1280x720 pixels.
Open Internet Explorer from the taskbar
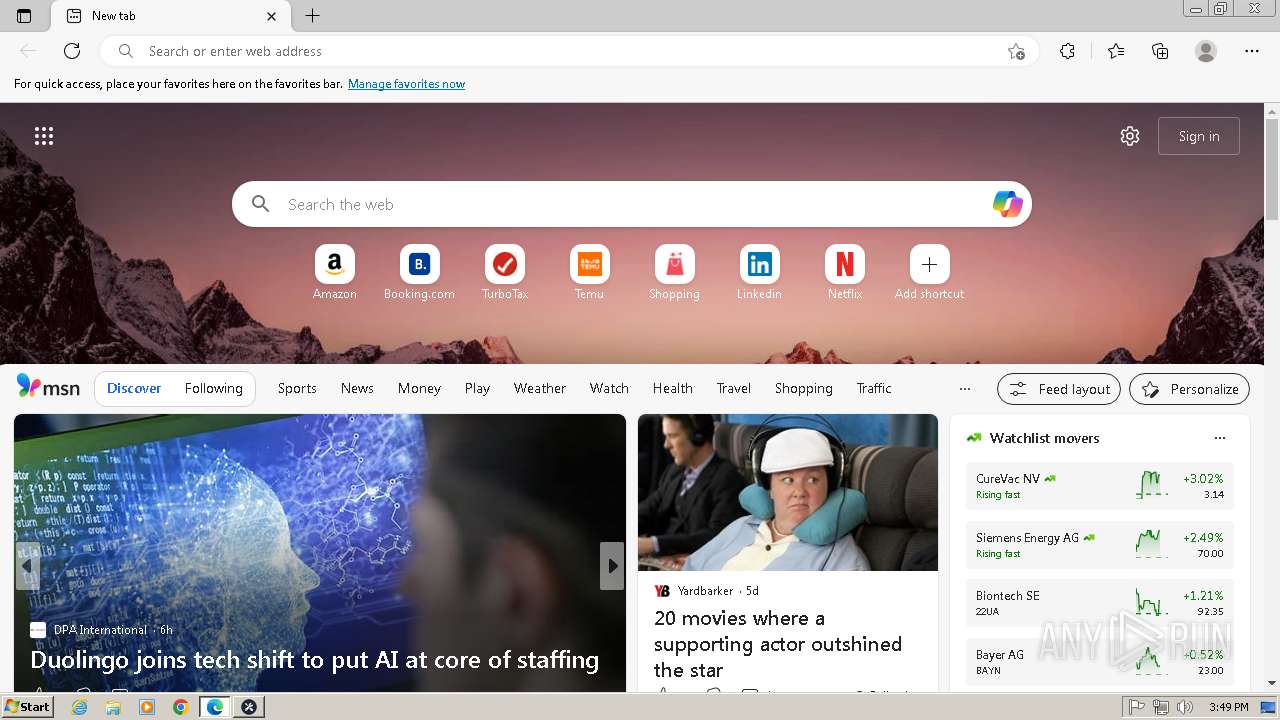coord(80,707)
